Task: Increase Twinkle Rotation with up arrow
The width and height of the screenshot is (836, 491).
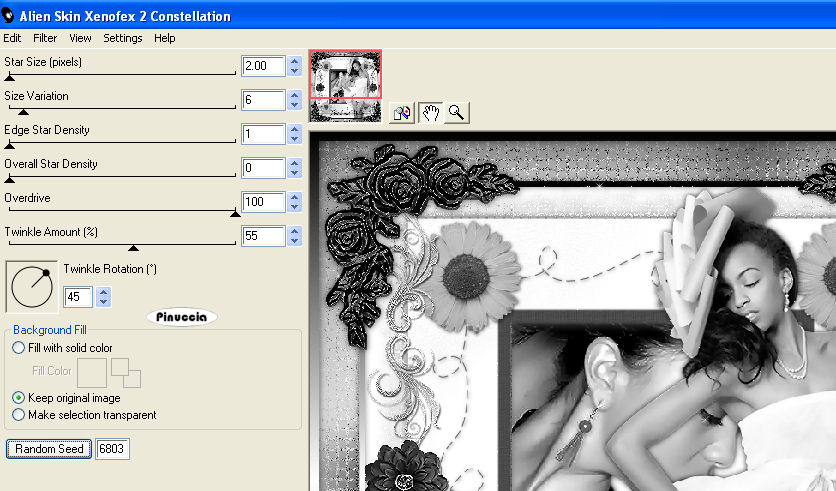Action: click(103, 292)
